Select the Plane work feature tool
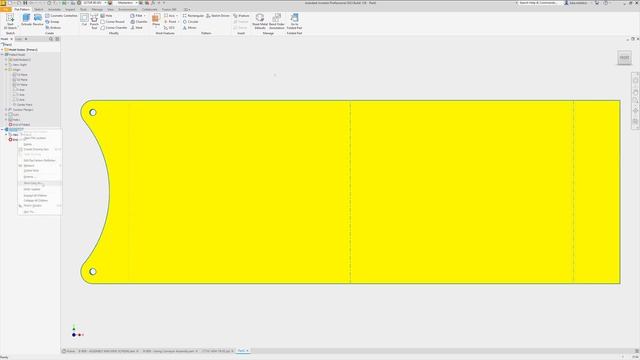Screen dimensions: 640x360 (x=156, y=20)
